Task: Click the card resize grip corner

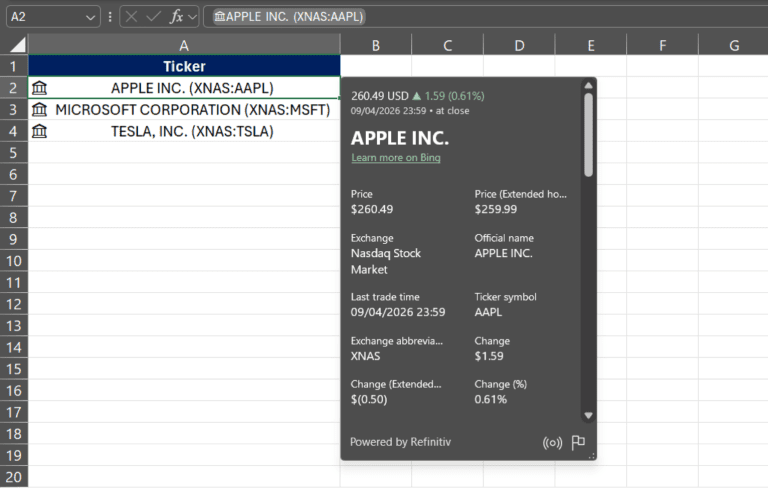Action: coord(591,456)
